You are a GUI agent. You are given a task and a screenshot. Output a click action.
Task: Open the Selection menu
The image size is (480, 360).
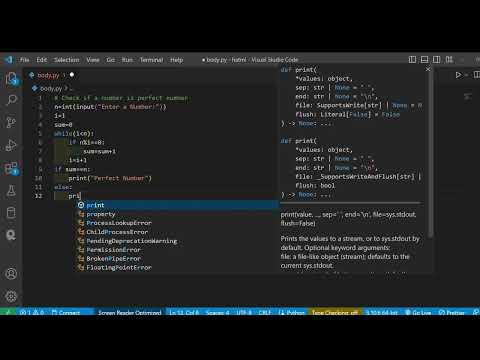(x=67, y=60)
